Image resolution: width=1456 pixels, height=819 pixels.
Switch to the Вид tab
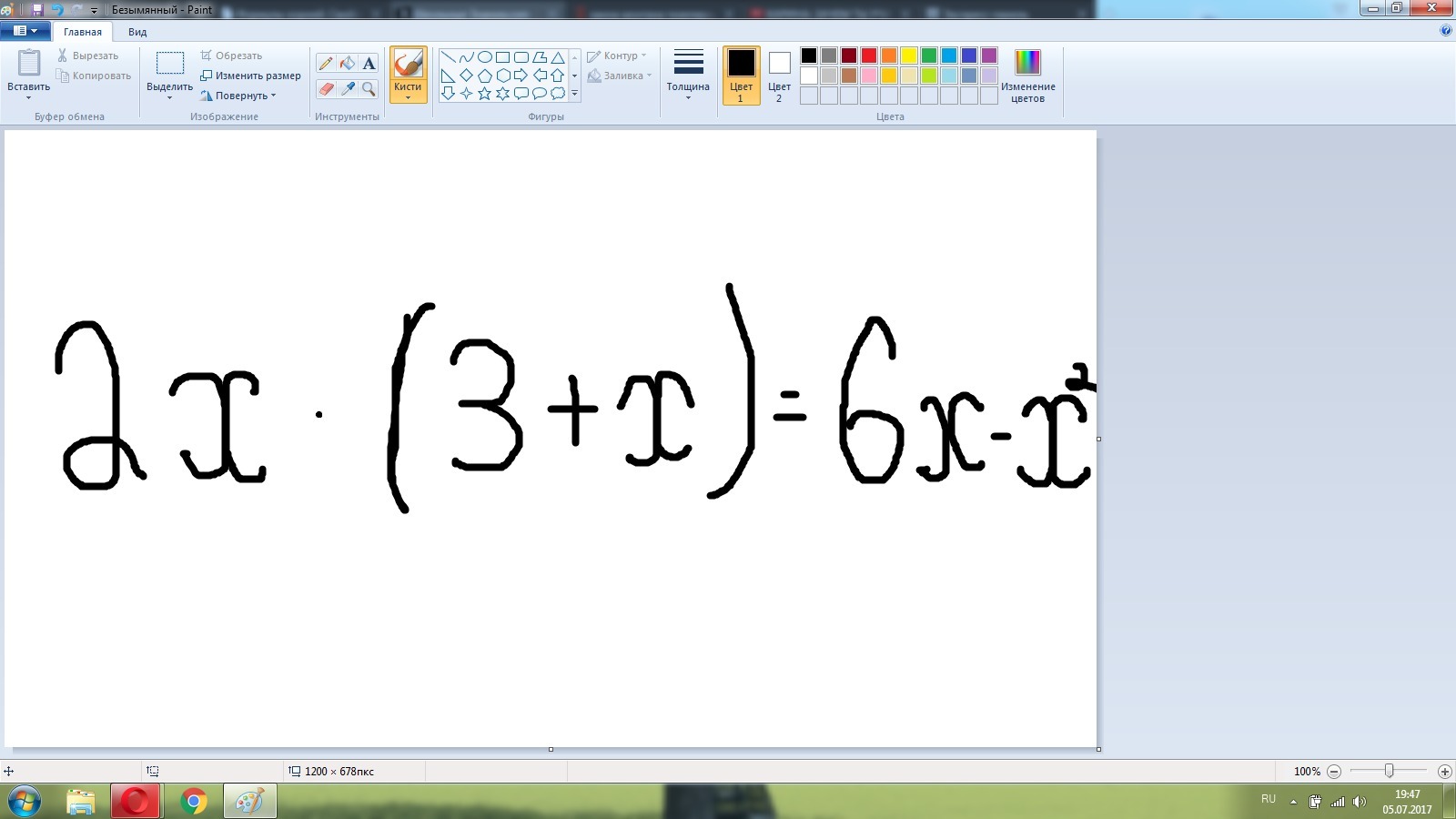coord(137,32)
